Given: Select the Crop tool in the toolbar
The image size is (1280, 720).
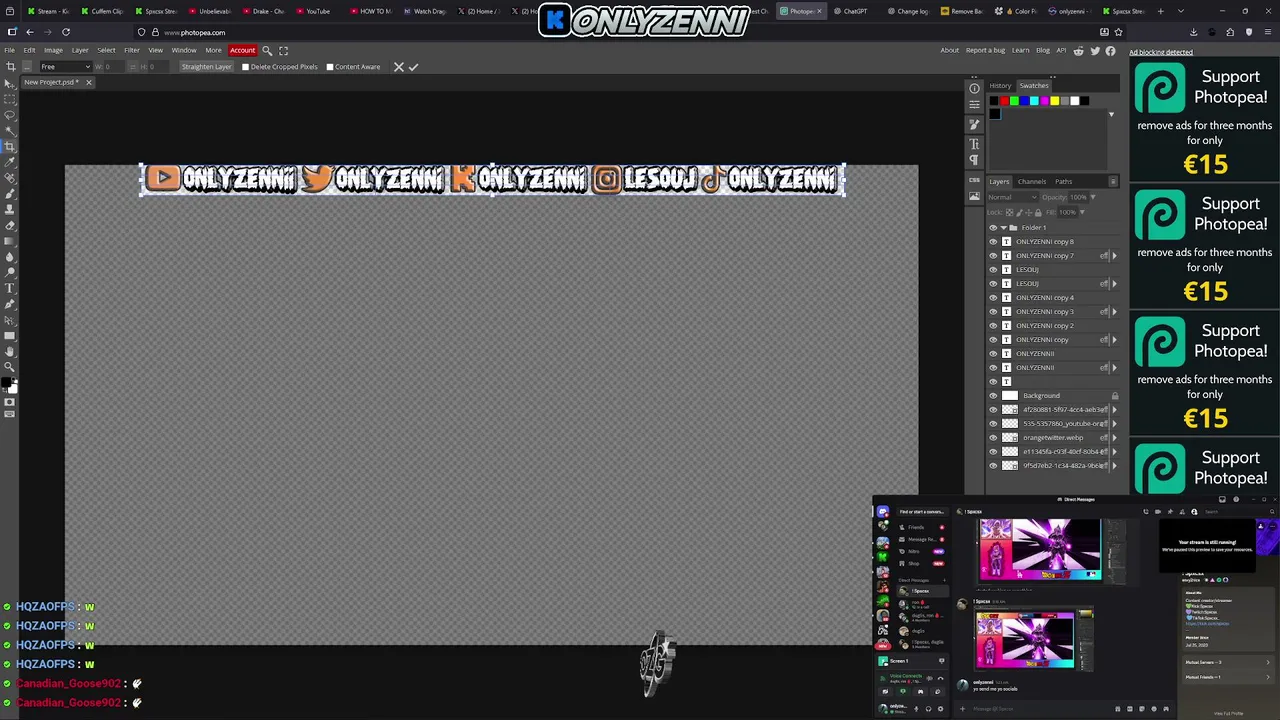Looking at the screenshot, I should 10,147.
